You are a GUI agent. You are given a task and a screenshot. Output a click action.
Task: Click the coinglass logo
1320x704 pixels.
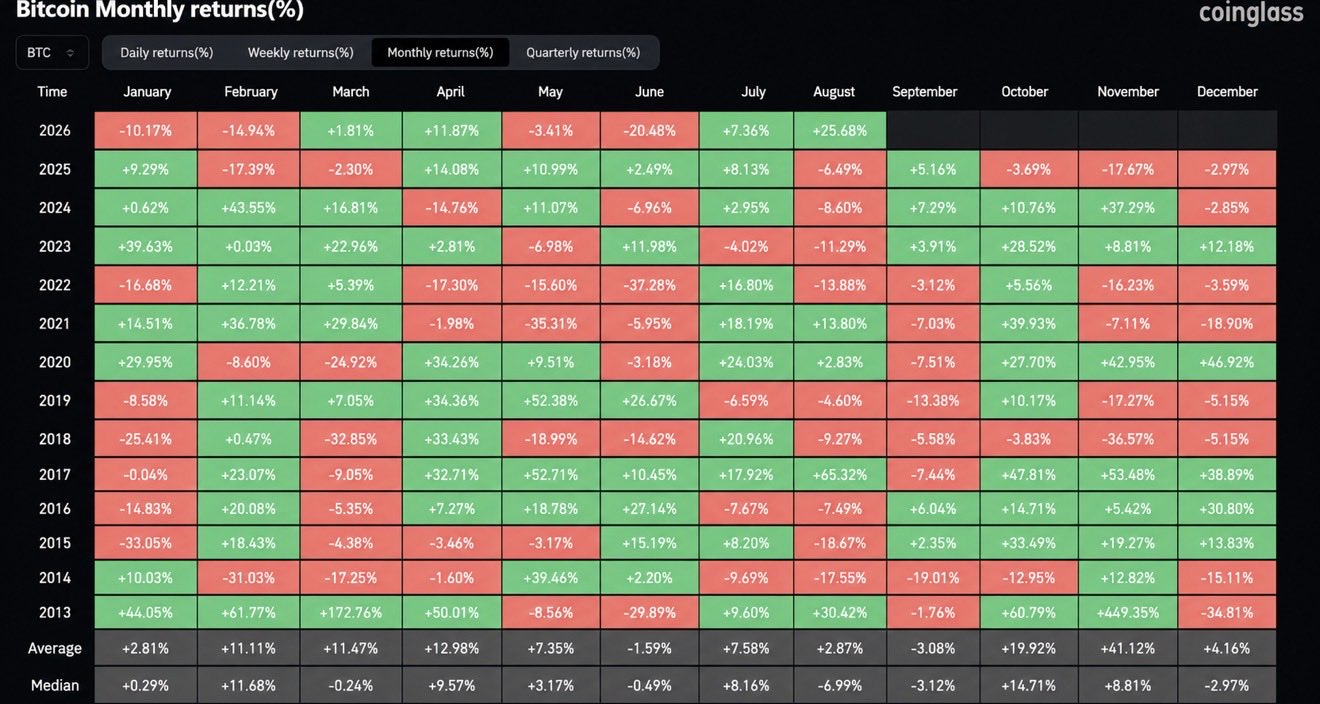click(x=1251, y=13)
